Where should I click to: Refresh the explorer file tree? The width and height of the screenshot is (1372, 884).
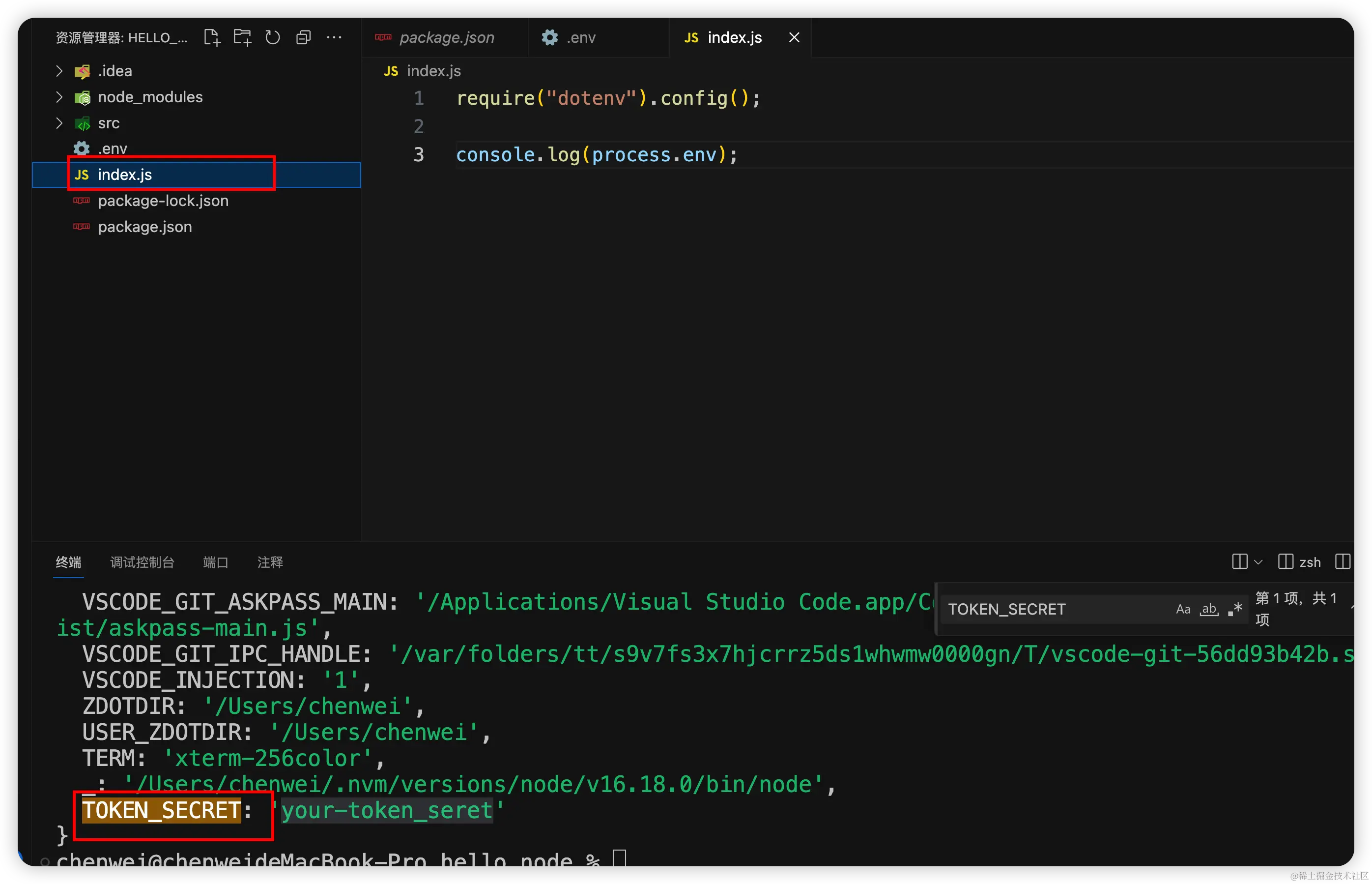[x=272, y=38]
